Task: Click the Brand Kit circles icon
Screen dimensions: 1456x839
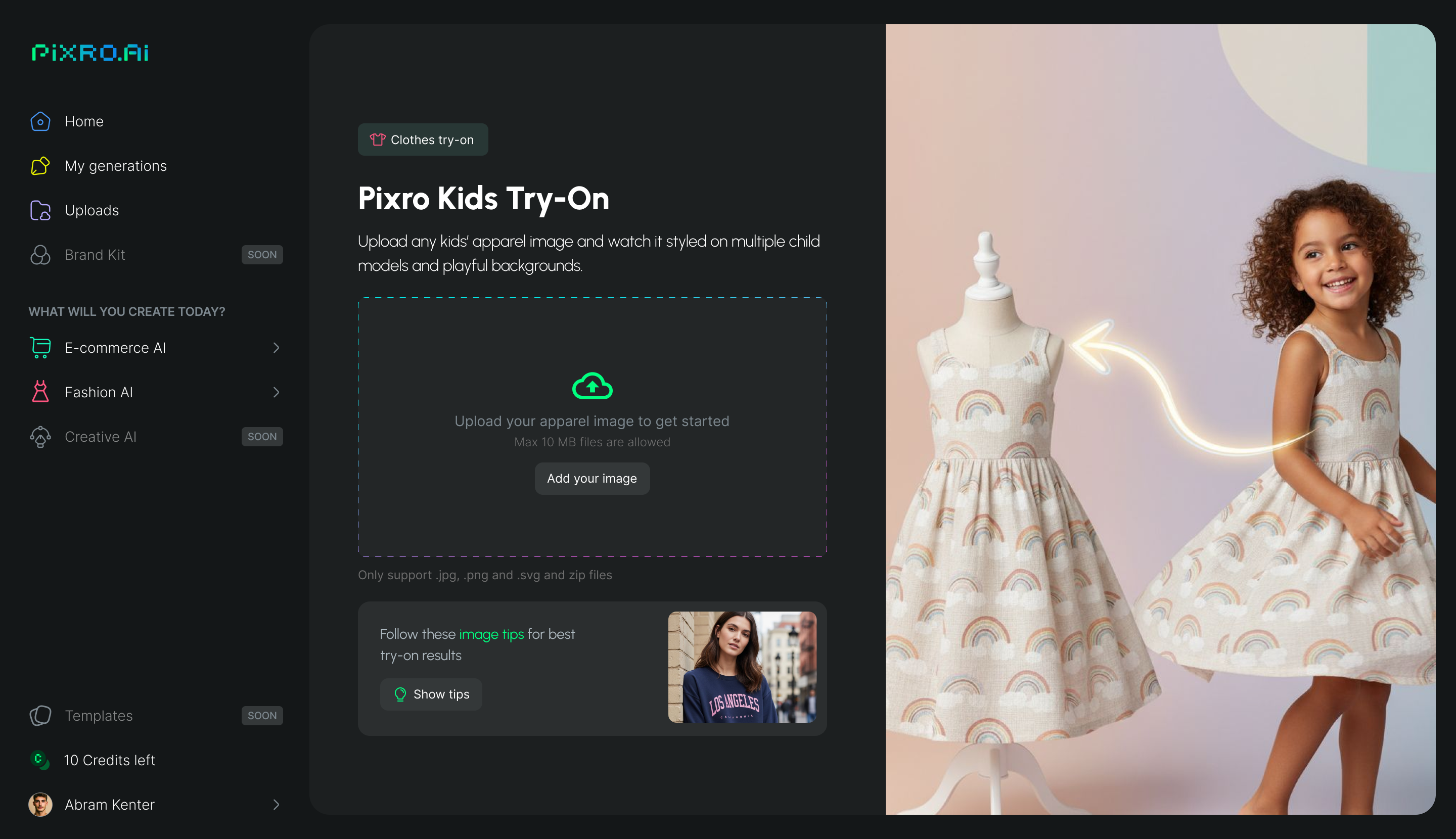Action: point(40,255)
